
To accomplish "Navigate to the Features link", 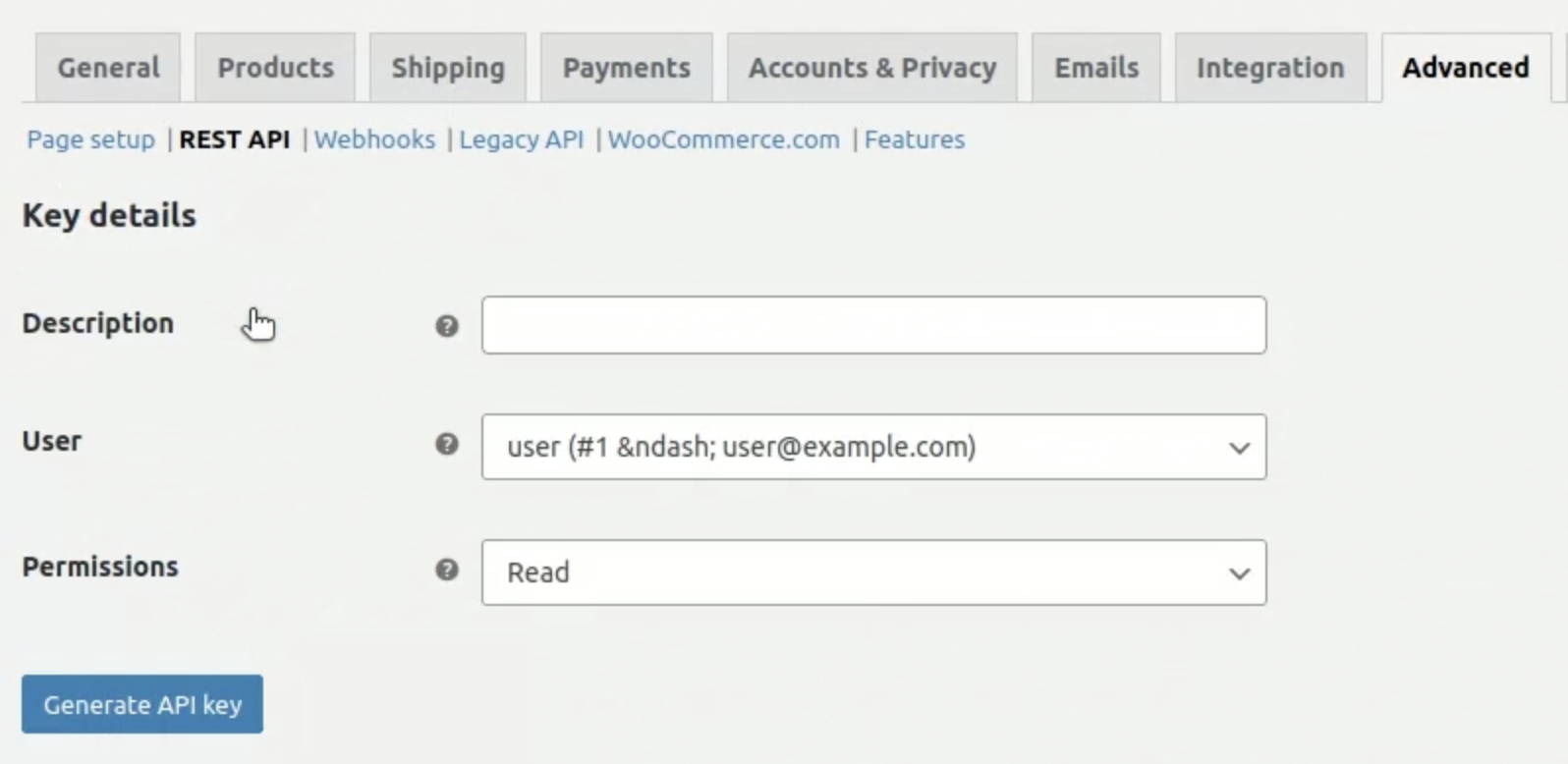I will pos(915,139).
